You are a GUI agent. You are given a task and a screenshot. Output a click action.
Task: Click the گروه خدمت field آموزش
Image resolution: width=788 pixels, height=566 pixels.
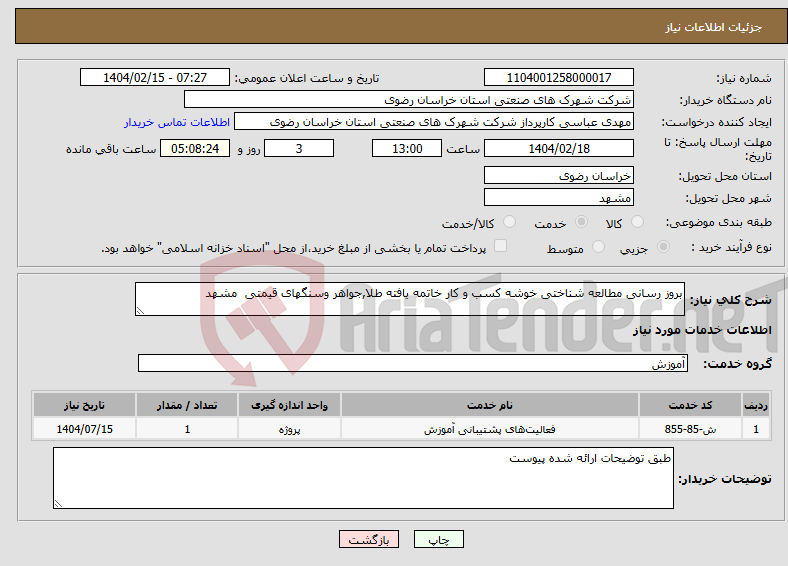click(x=413, y=363)
